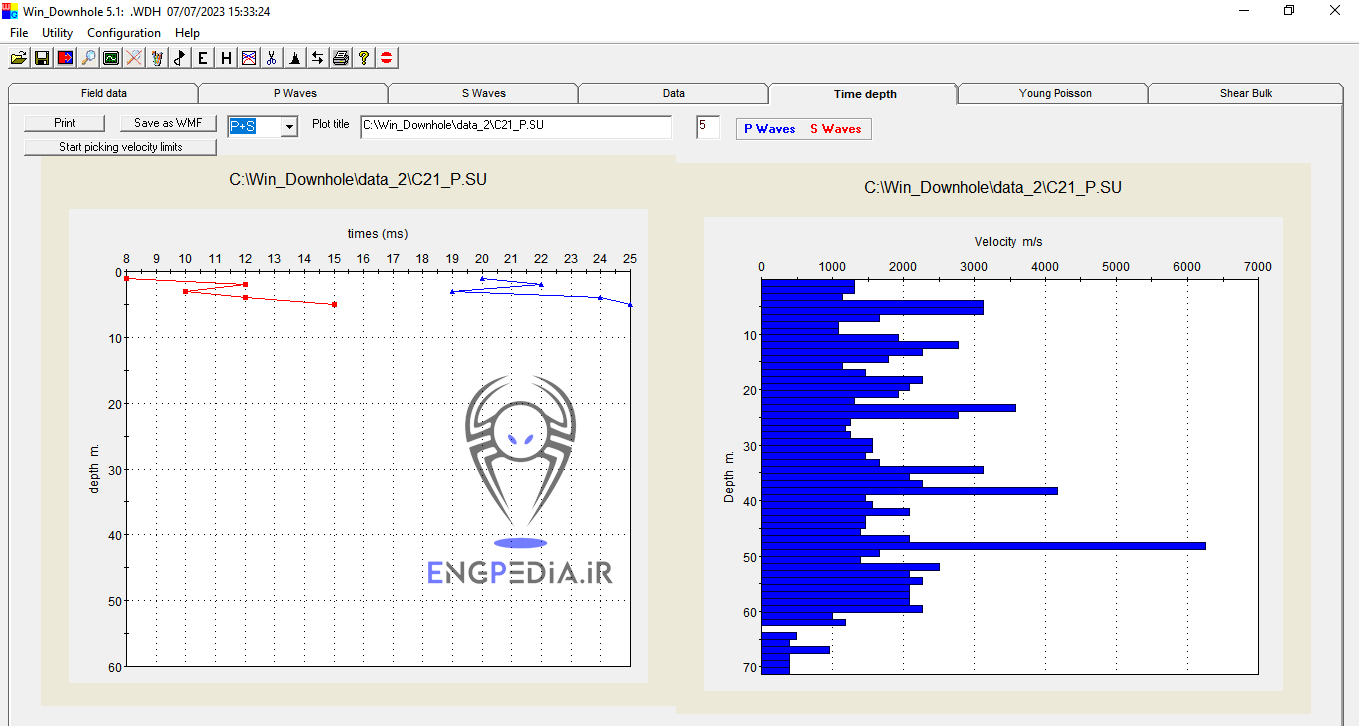
Task: Click the scissors cut icon
Action: tap(271, 58)
